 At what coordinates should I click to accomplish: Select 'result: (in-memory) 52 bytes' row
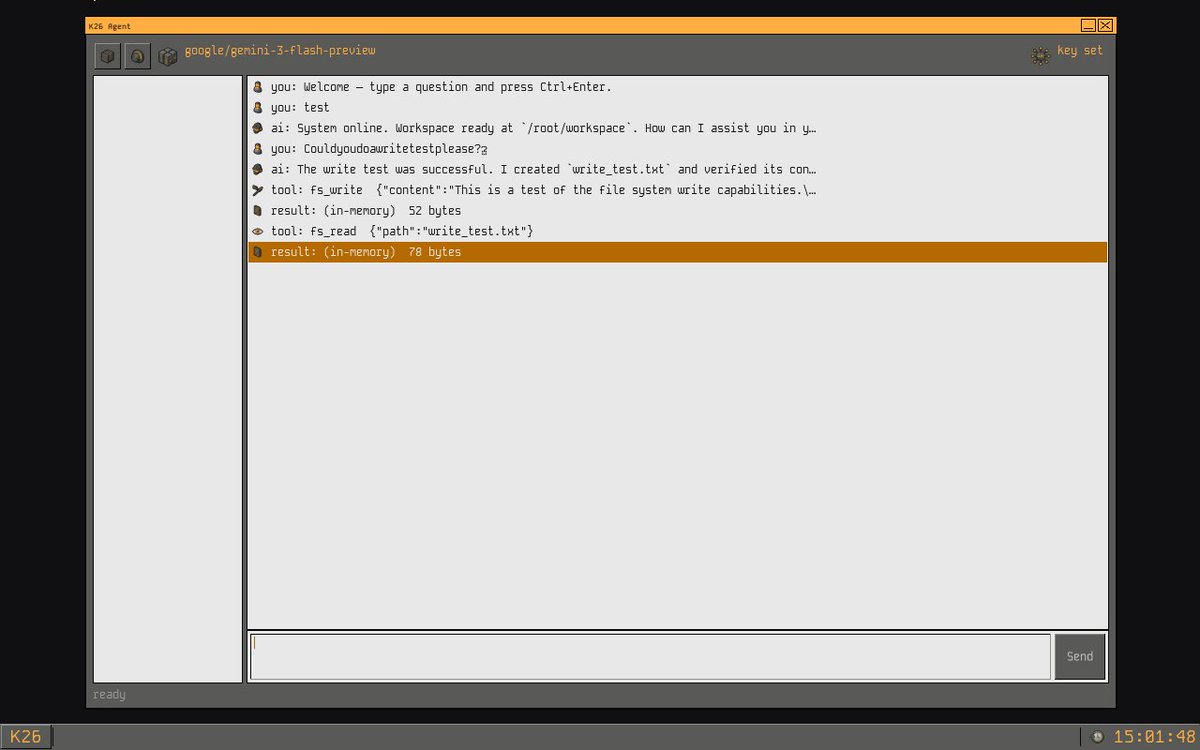(678, 211)
